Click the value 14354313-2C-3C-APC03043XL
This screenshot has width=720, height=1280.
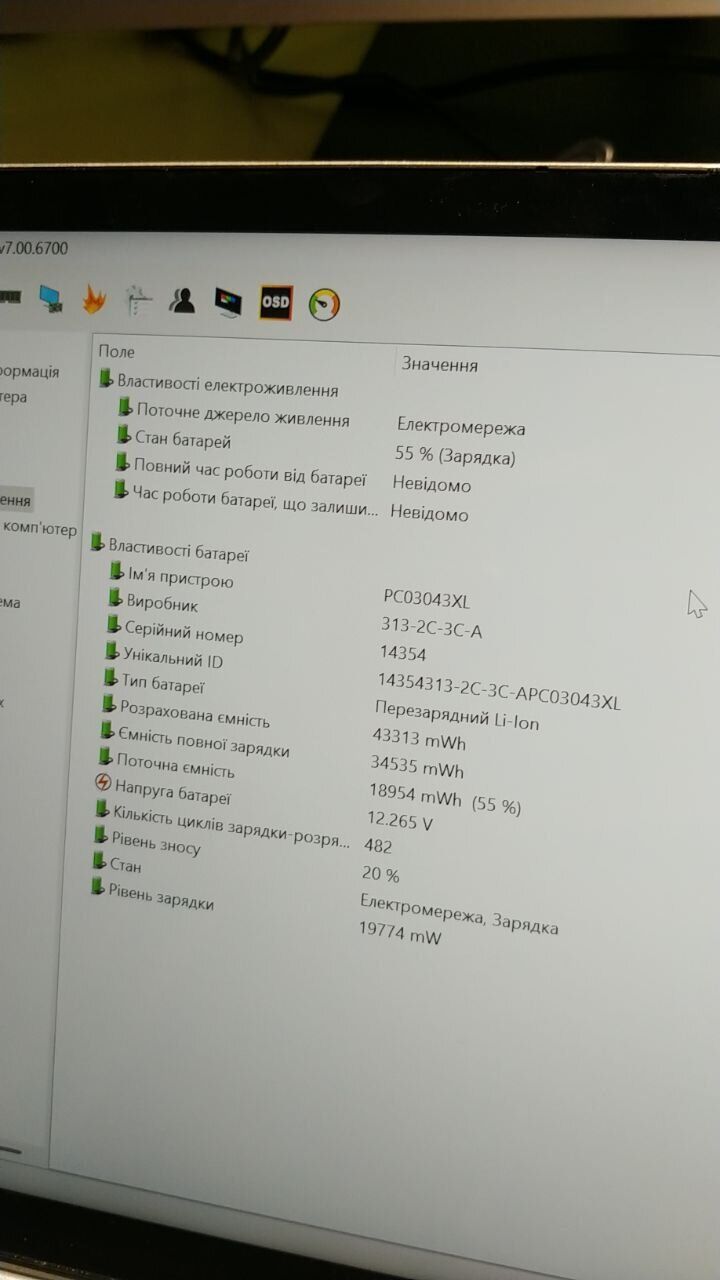(x=499, y=690)
